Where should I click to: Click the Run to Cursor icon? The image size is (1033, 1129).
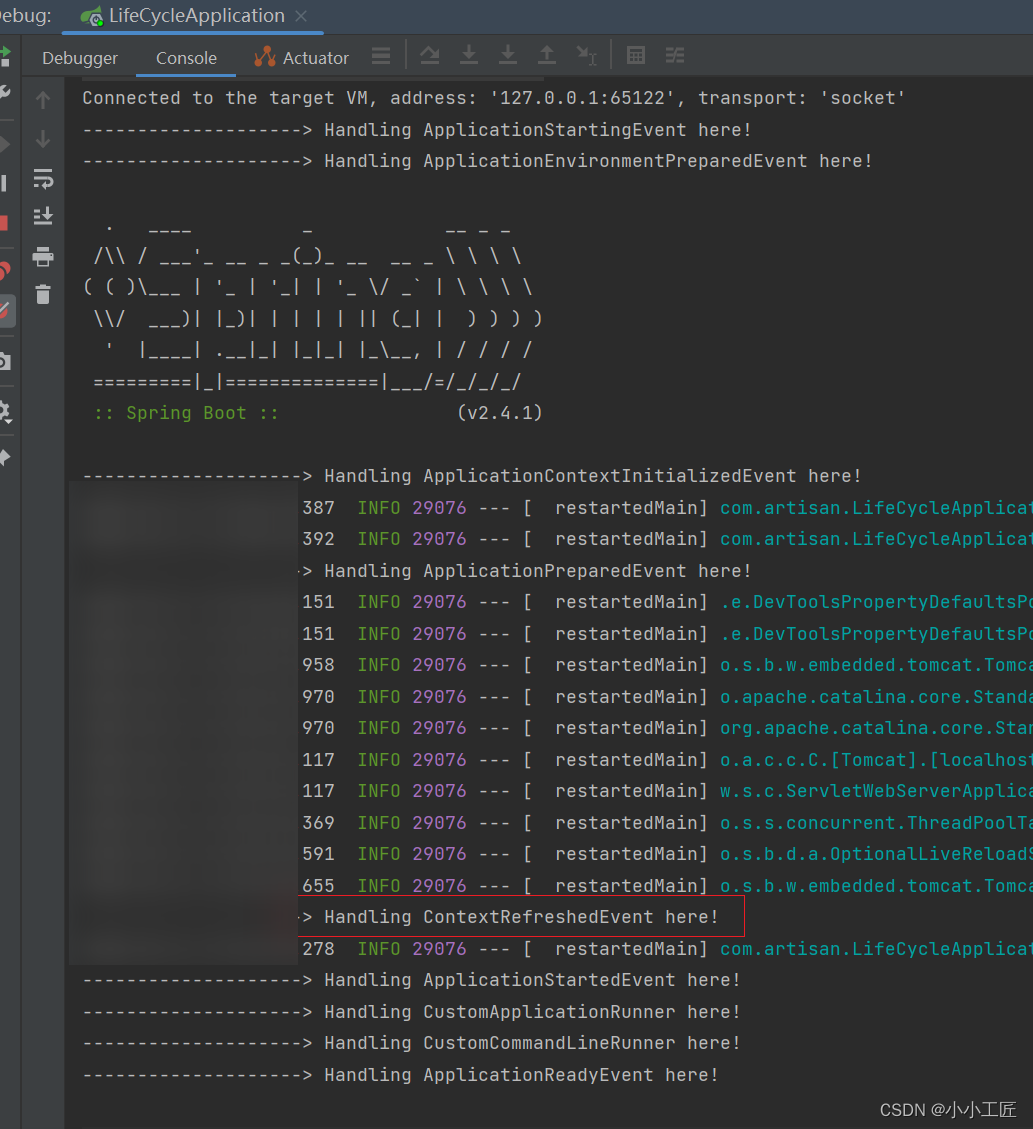(587, 55)
